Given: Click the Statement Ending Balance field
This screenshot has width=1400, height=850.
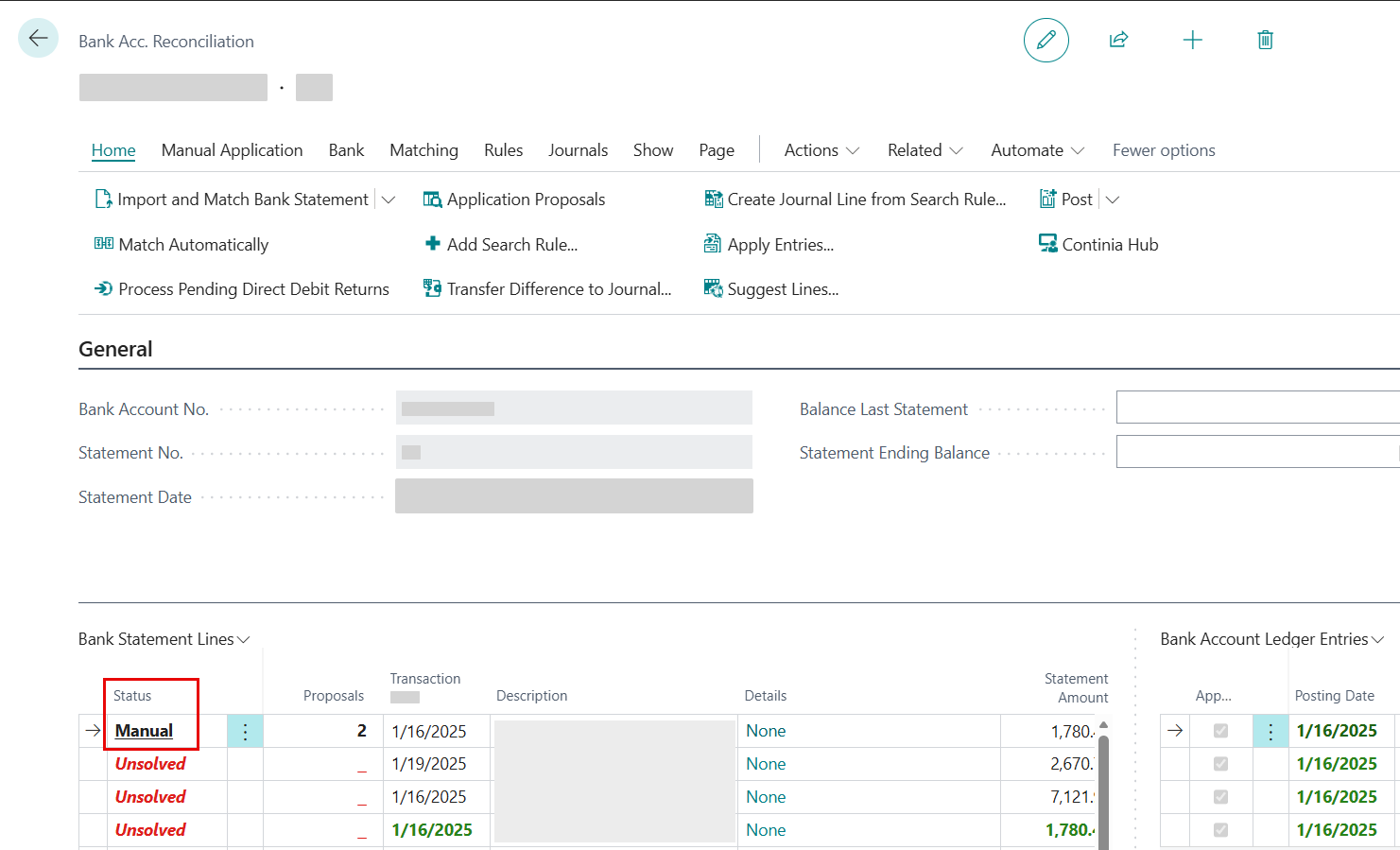Looking at the screenshot, I should pyautogui.click(x=1257, y=451).
